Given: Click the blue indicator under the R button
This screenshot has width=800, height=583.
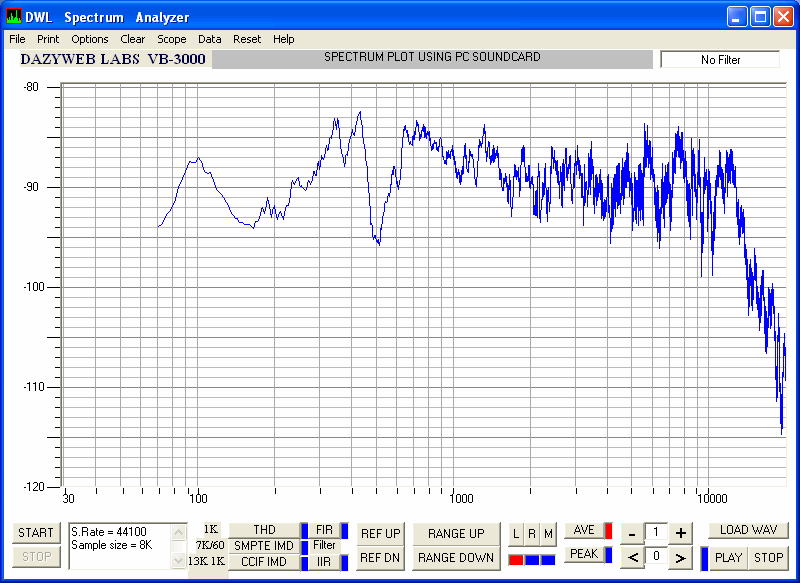Looking at the screenshot, I should point(532,560).
